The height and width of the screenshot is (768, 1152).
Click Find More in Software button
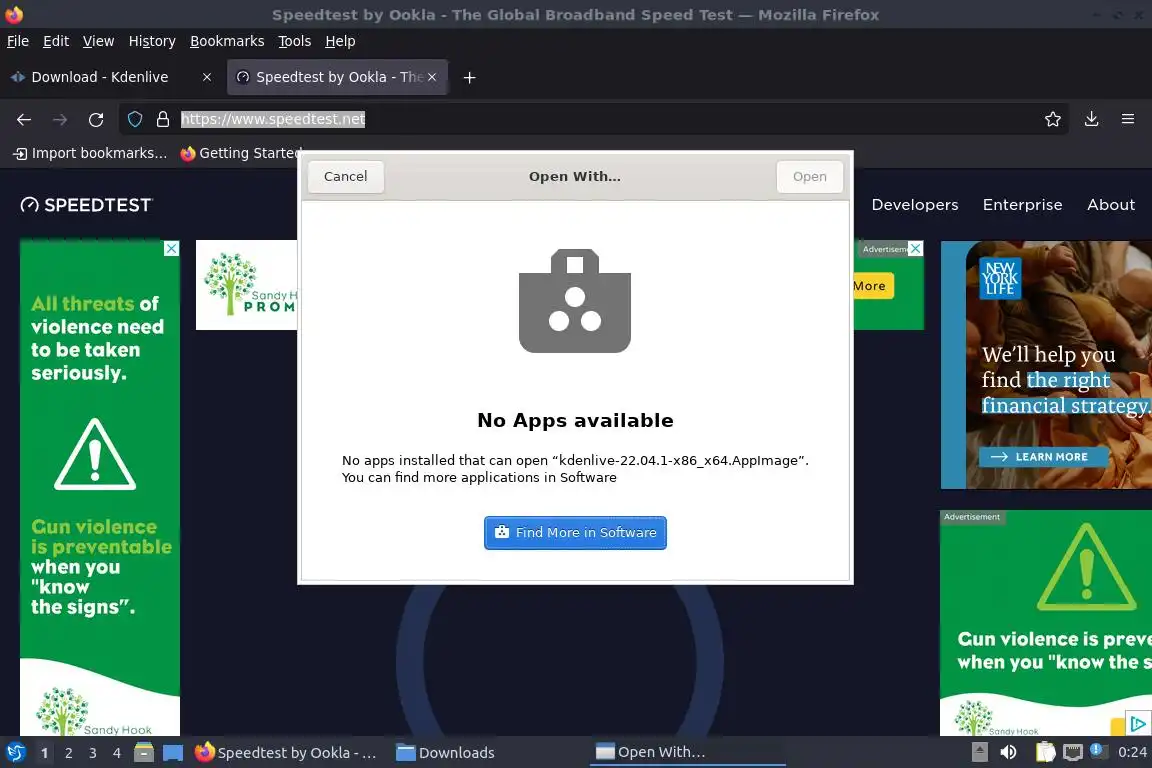coord(575,533)
